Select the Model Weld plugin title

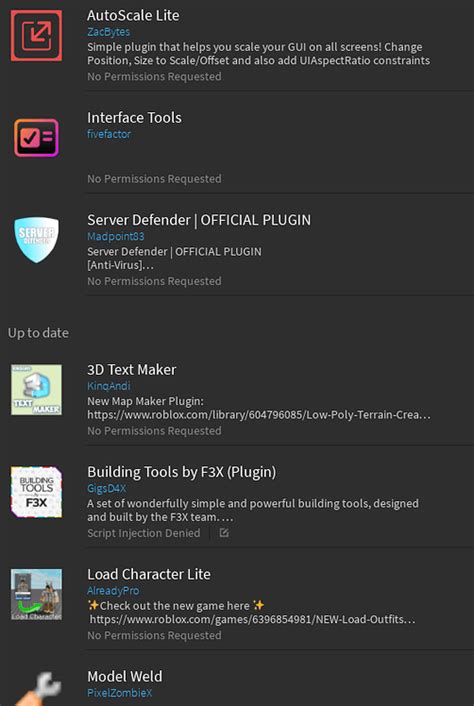click(125, 676)
